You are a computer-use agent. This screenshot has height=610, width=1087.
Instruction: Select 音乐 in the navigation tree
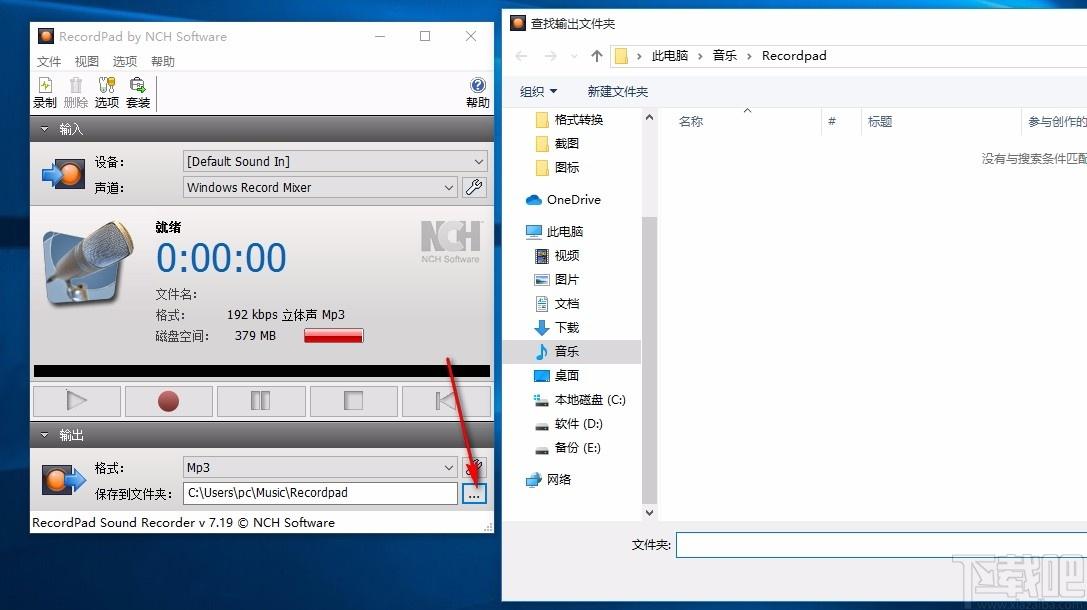coord(573,351)
